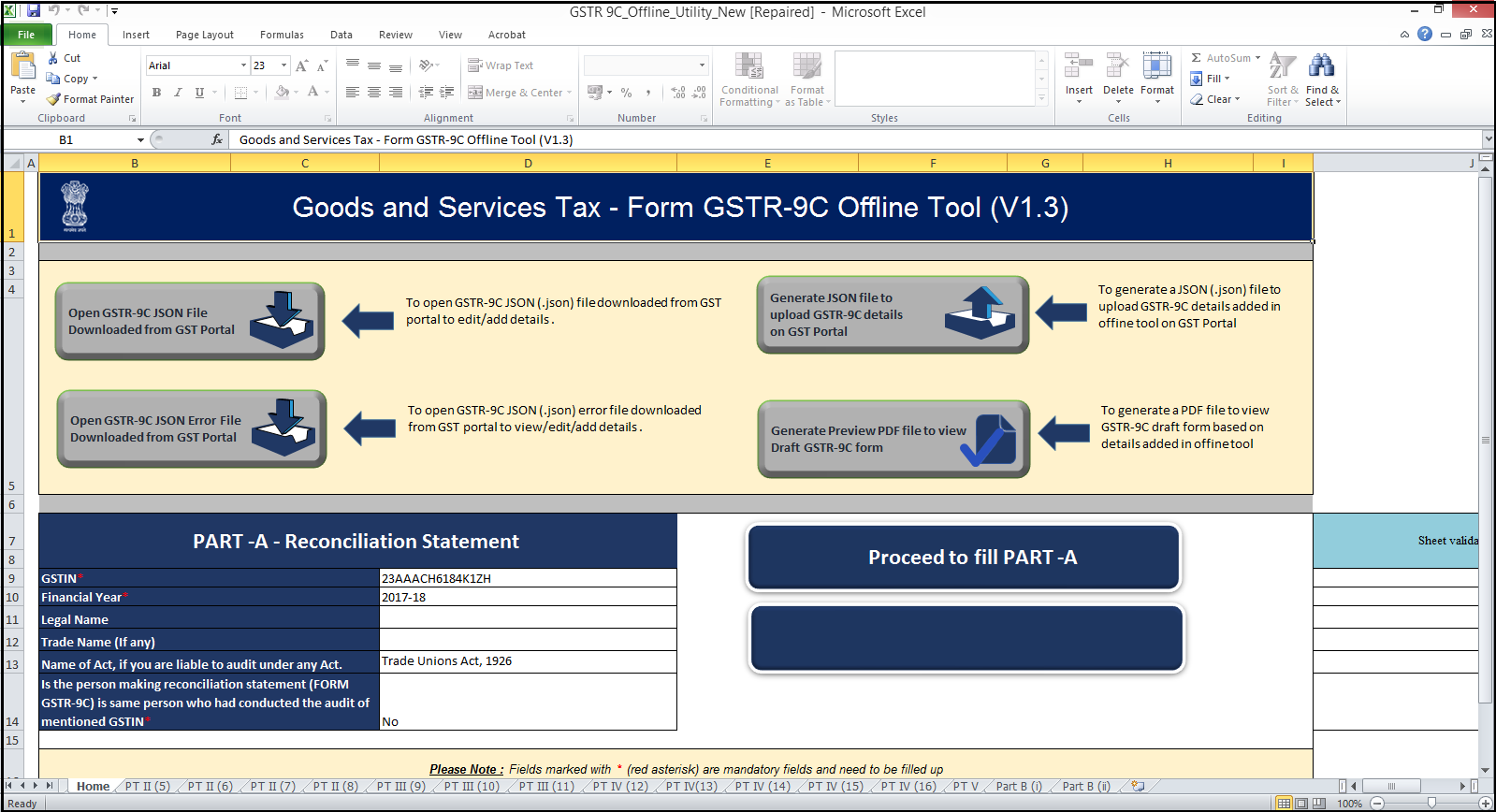Image resolution: width=1496 pixels, height=812 pixels.
Task: Click the AutoSum sigma icon
Action: [1196, 58]
